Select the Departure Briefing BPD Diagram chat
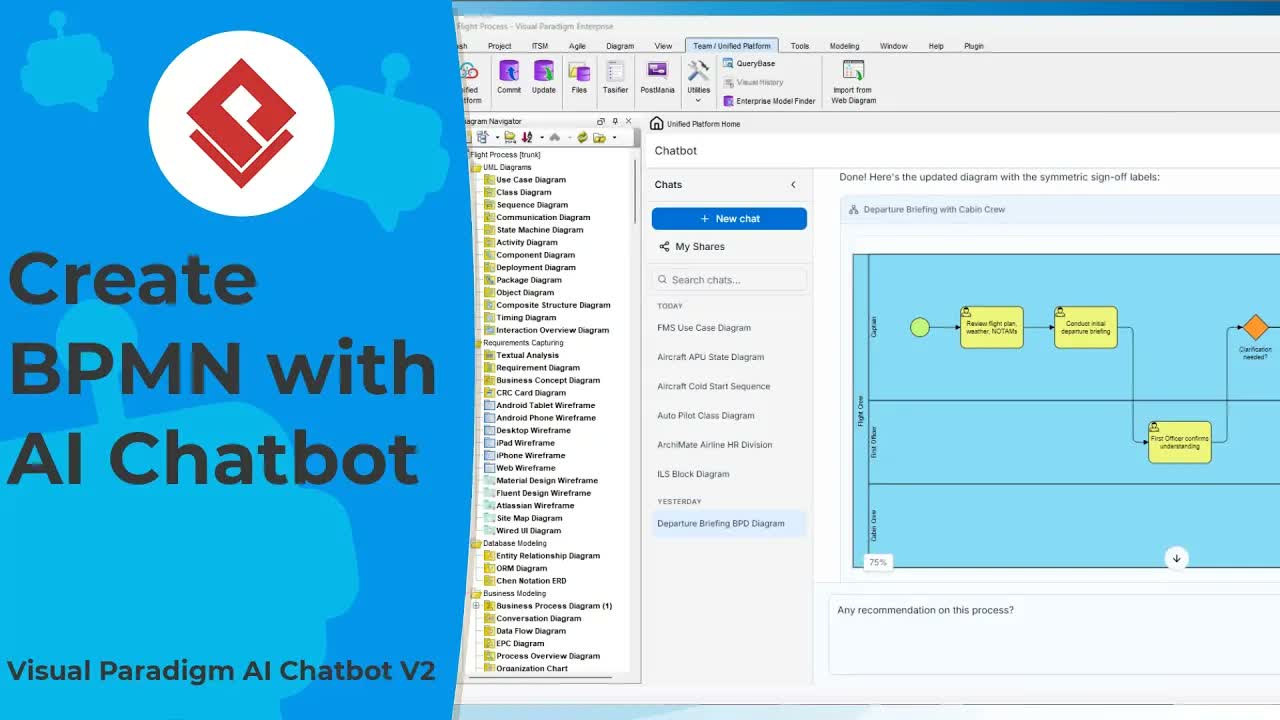 729,523
